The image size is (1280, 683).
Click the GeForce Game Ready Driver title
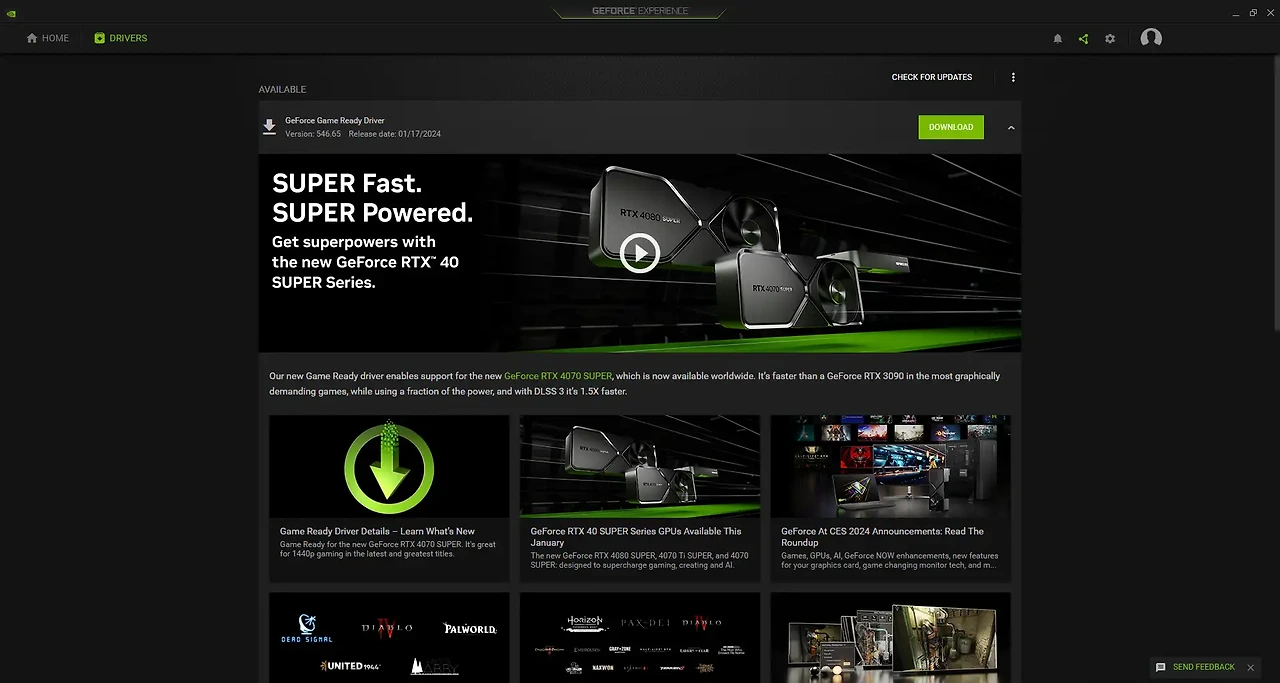pyautogui.click(x=335, y=120)
